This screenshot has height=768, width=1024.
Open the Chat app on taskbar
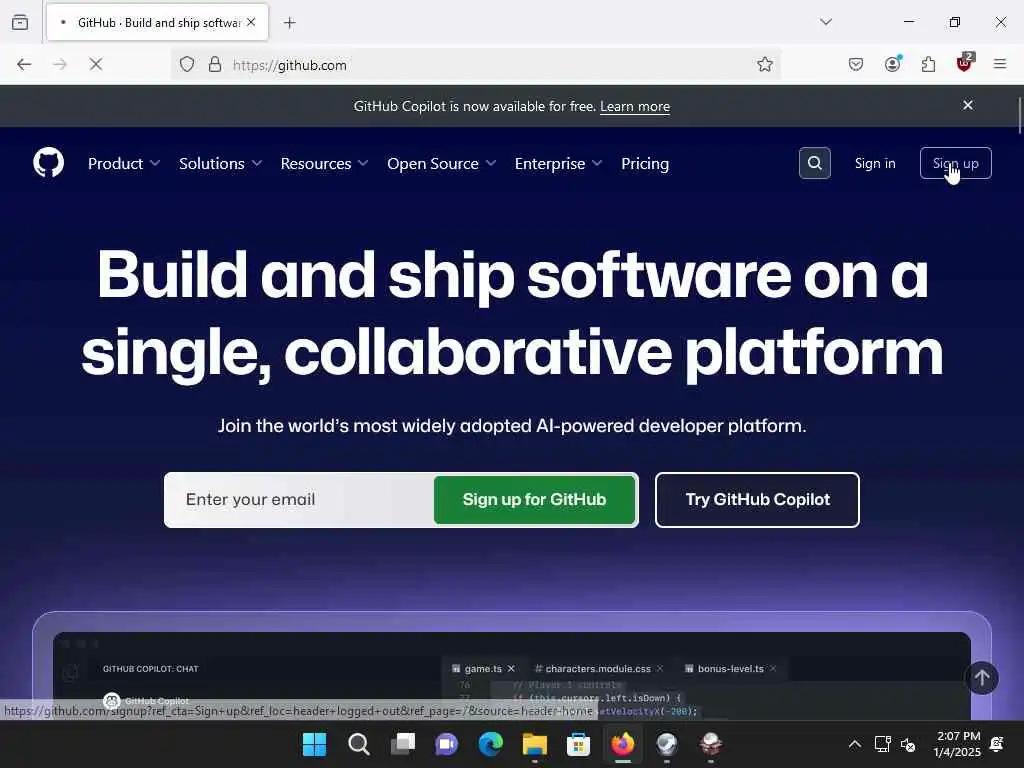[x=447, y=744]
